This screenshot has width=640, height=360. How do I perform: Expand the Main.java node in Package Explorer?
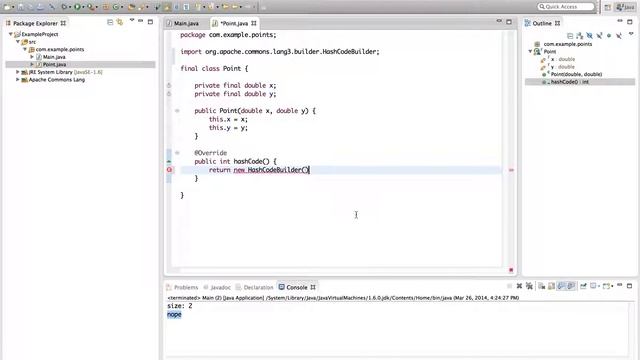pyautogui.click(x=32, y=57)
